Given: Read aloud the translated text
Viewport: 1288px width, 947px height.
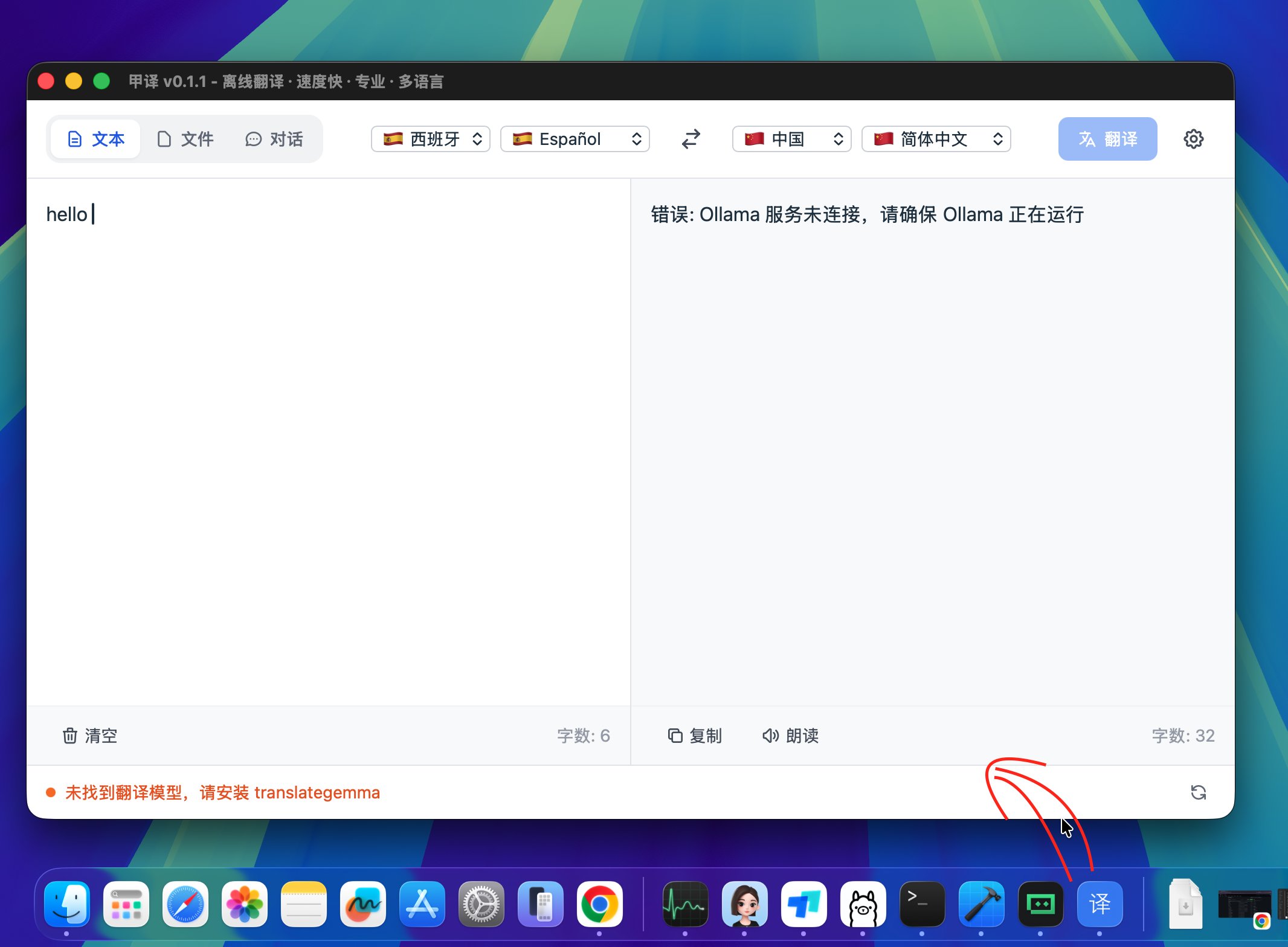Looking at the screenshot, I should [789, 736].
